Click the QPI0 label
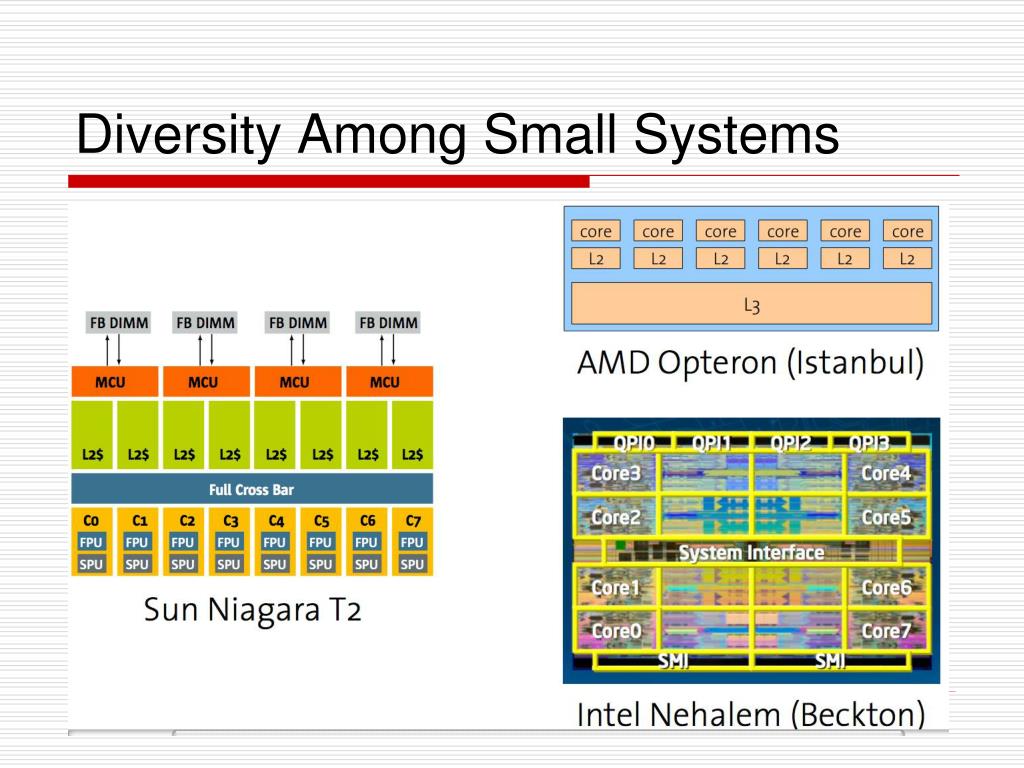The width and height of the screenshot is (1024, 768). (x=633, y=443)
